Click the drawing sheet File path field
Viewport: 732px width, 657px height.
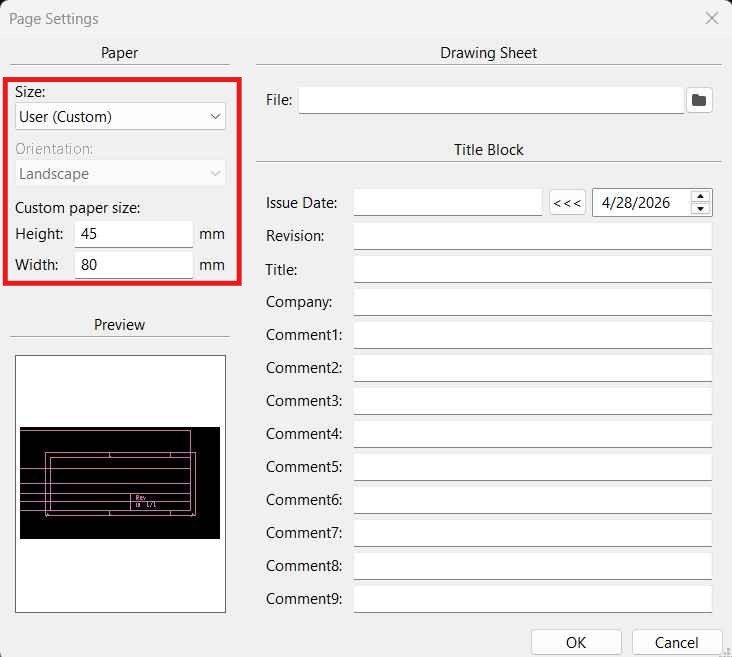click(x=491, y=100)
